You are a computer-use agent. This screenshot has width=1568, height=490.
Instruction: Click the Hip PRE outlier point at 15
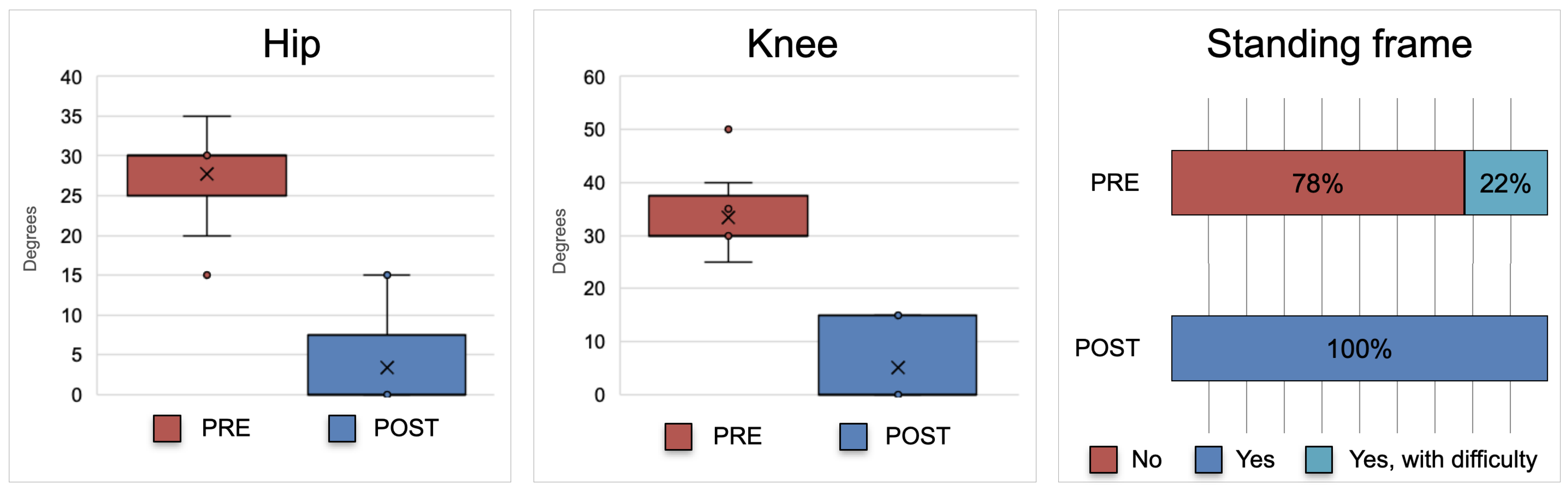coord(207,276)
